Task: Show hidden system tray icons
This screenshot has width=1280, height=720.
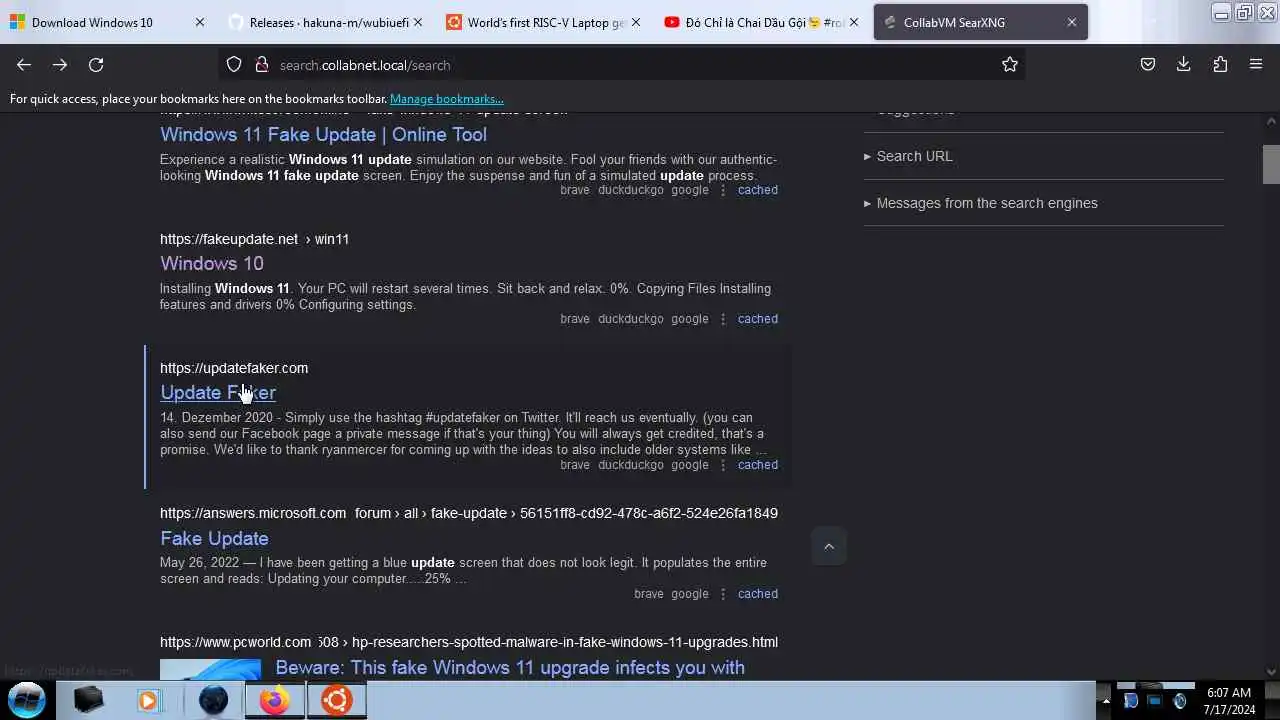Action: (x=1105, y=701)
